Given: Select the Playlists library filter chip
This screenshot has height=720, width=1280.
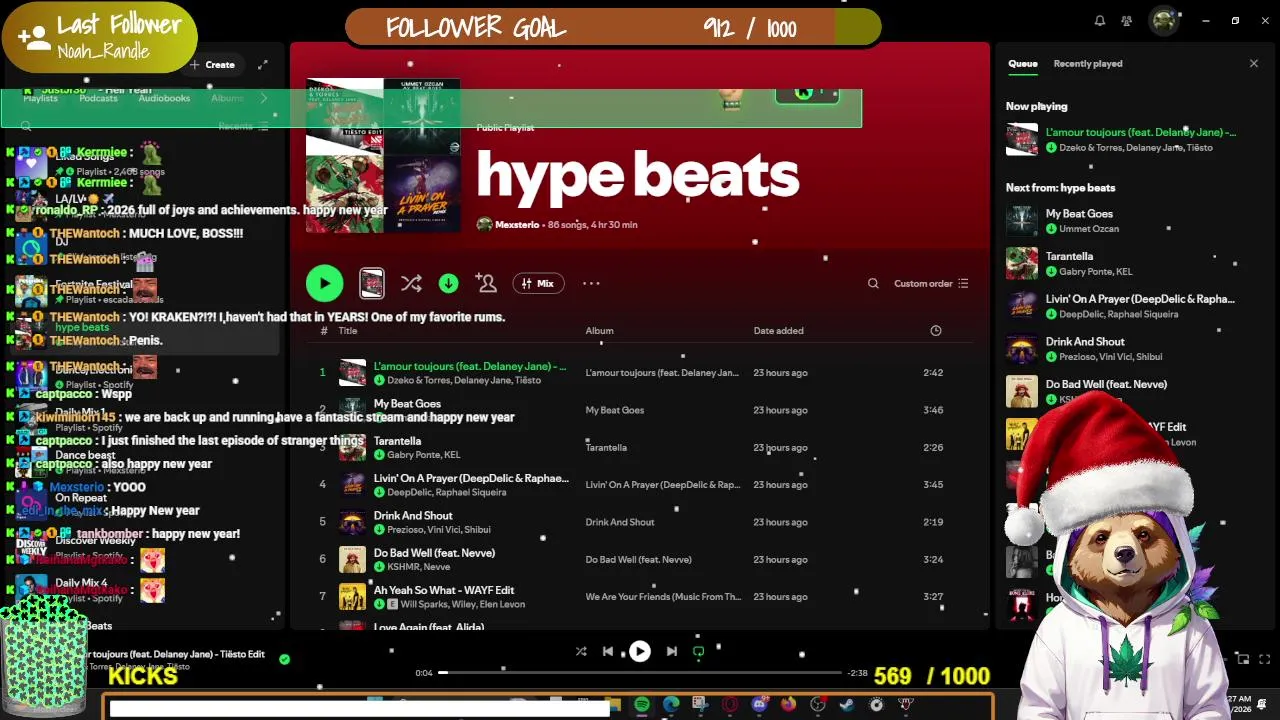Looking at the screenshot, I should 40,98.
